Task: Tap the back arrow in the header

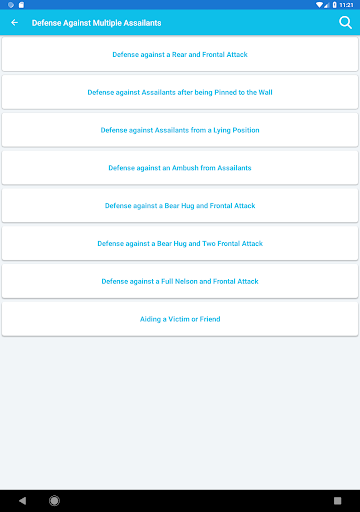Action: coord(14,23)
